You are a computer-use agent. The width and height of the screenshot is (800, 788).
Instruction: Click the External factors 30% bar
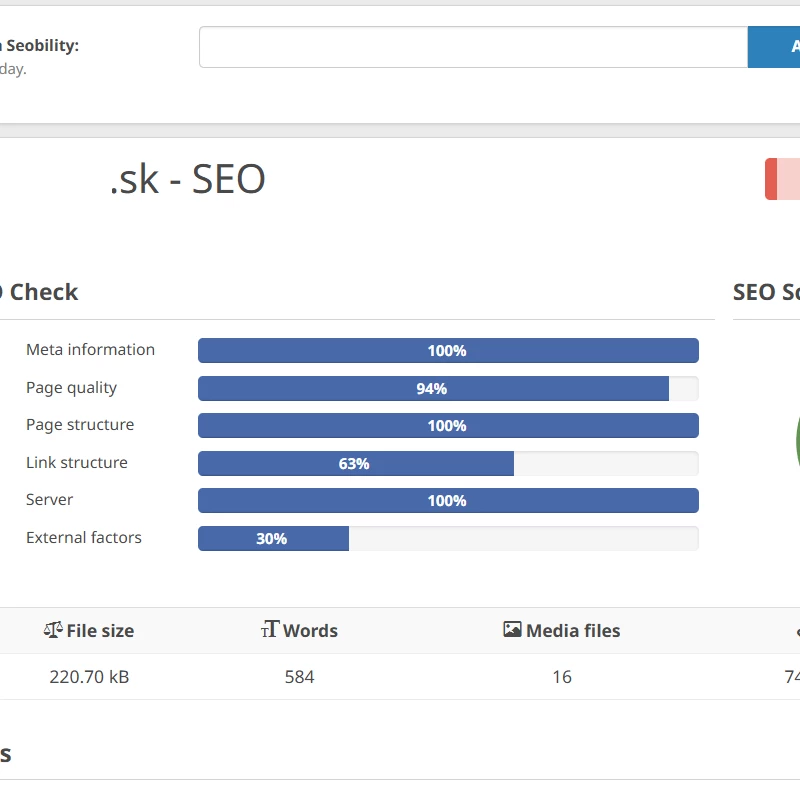pyautogui.click(x=448, y=538)
